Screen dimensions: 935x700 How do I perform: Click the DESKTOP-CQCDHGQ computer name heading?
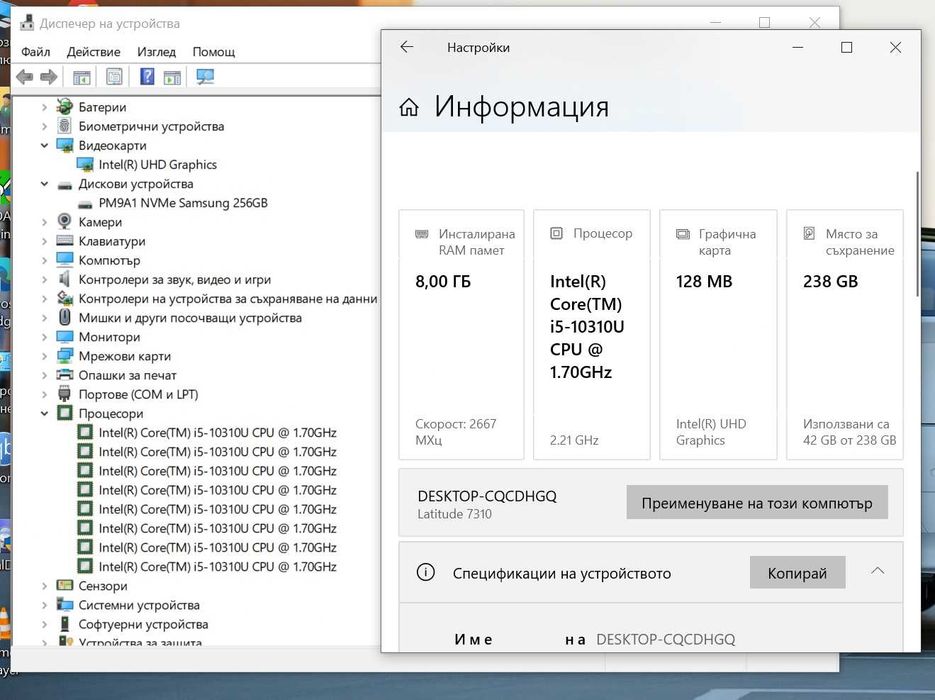487,496
